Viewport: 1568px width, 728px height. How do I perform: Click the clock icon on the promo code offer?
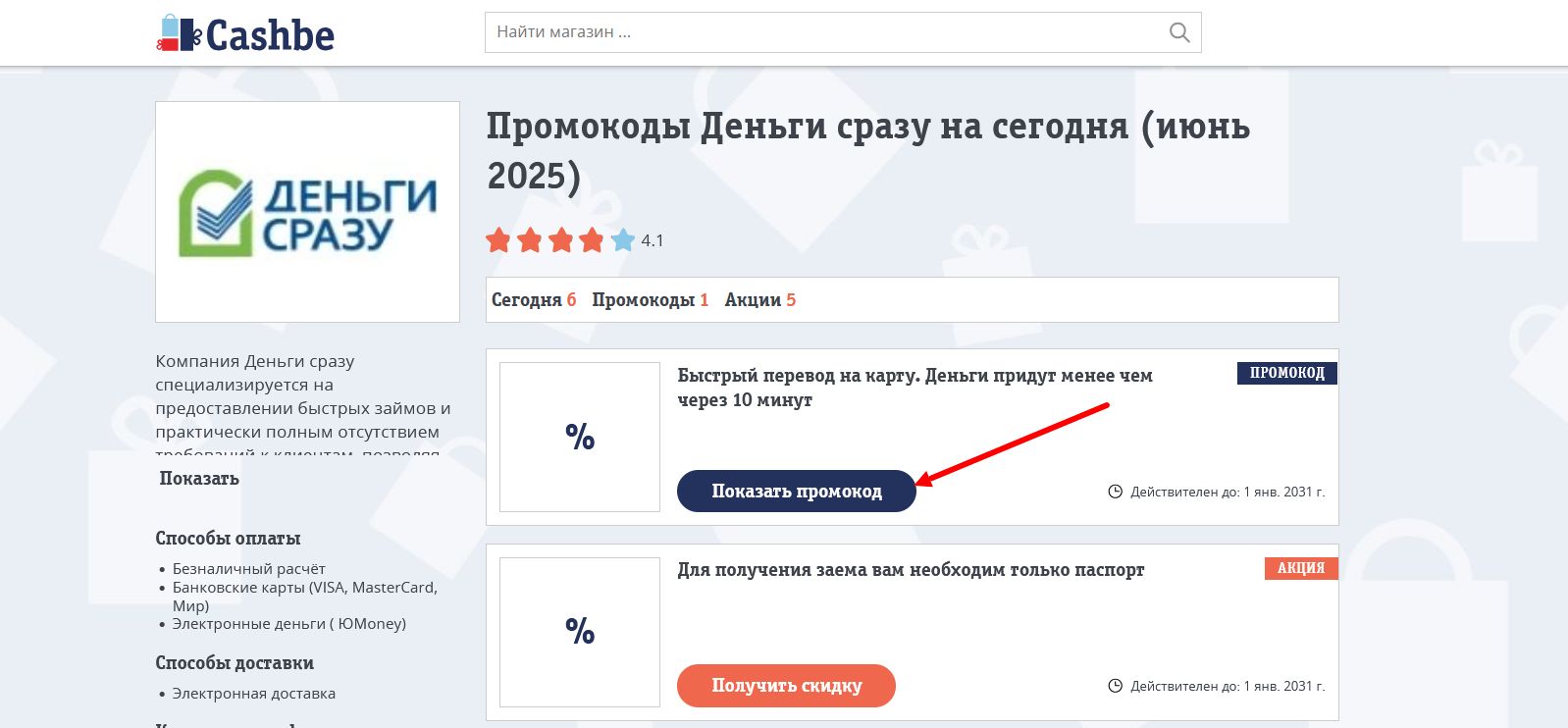point(1115,492)
